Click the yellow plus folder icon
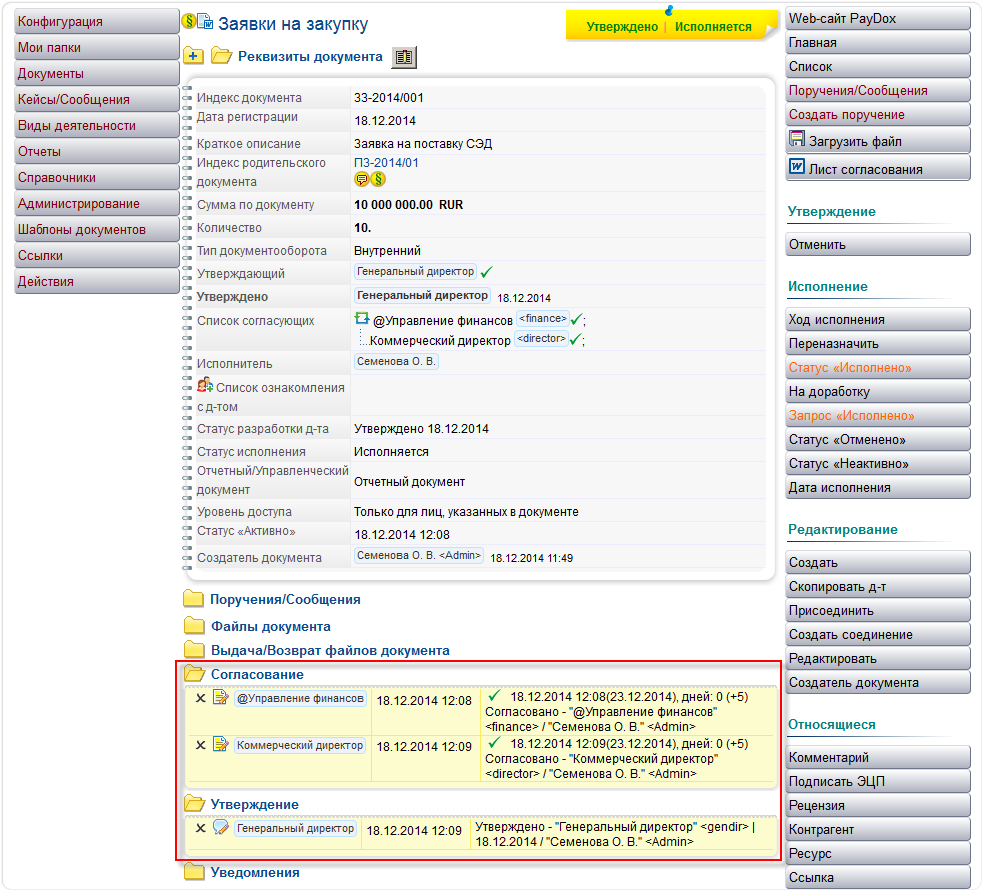The width and height of the screenshot is (984, 892). pyautogui.click(x=194, y=57)
